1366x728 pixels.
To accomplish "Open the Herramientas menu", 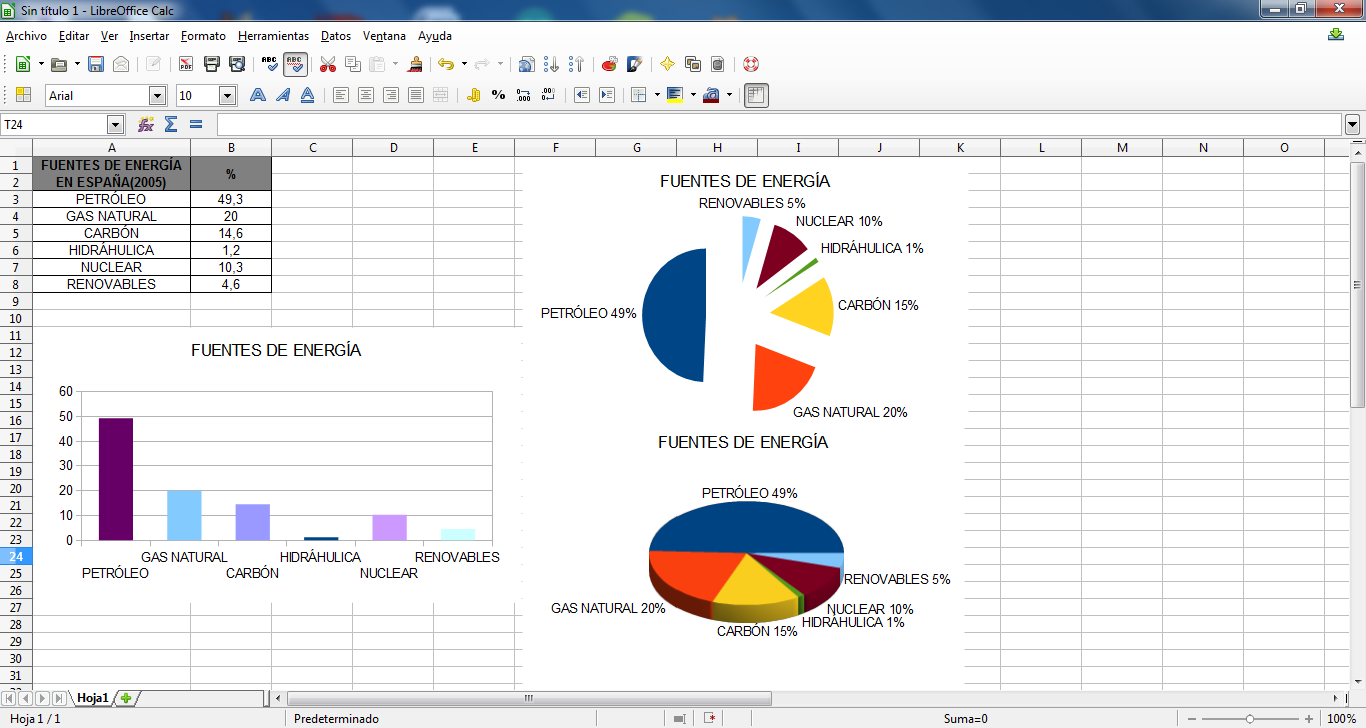I will point(274,36).
